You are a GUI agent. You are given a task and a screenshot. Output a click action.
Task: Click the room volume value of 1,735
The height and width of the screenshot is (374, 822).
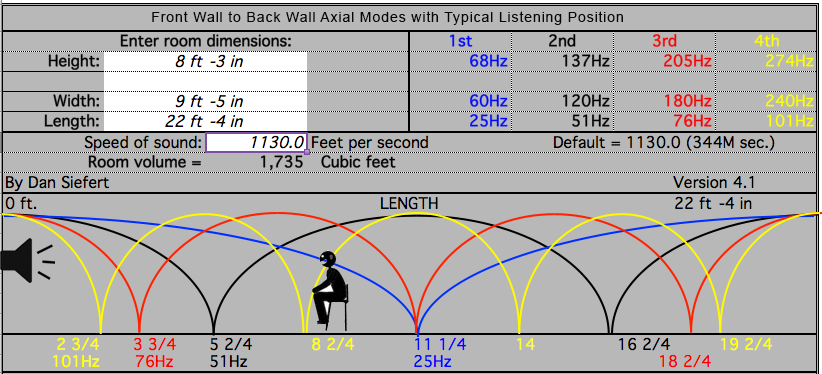[x=282, y=162]
